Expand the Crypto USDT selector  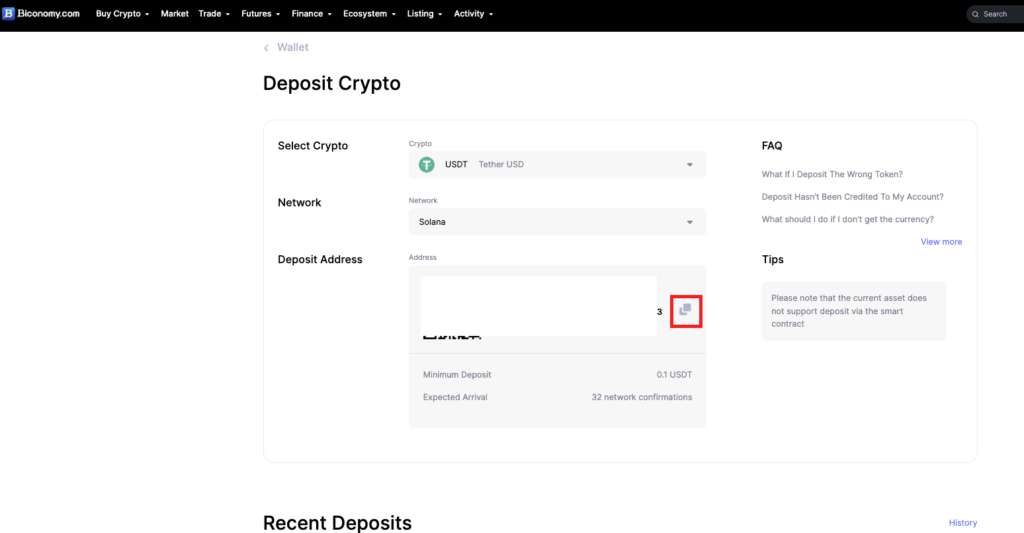[x=557, y=165]
